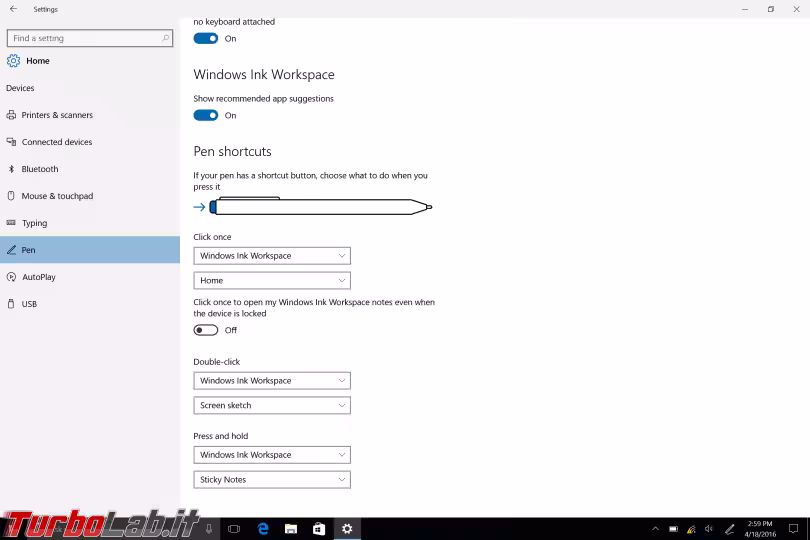This screenshot has width=810, height=540.
Task: Click the Typing keyboard icon
Action: point(11,223)
